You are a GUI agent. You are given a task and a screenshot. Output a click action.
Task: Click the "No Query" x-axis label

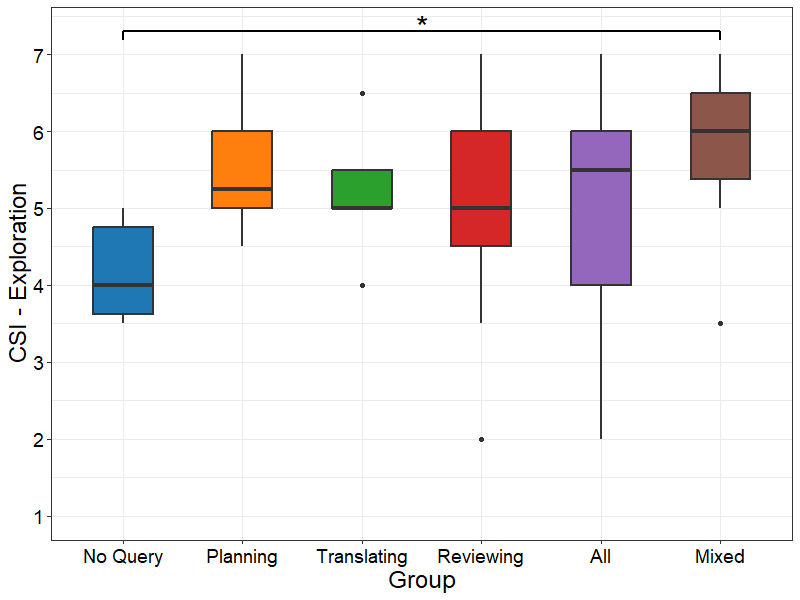tap(123, 557)
